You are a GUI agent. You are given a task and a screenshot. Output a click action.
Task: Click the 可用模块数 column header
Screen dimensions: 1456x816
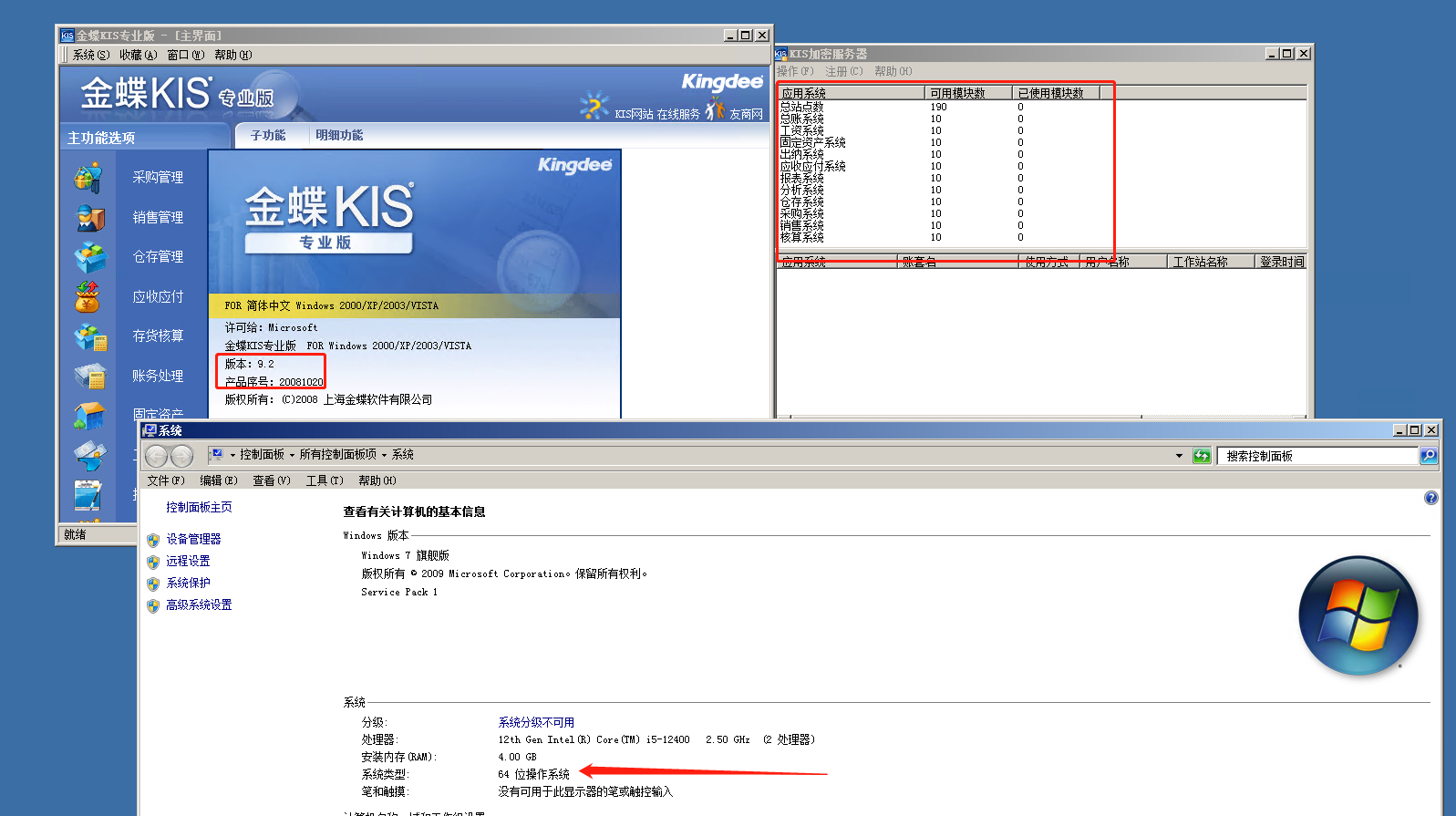pos(966,93)
